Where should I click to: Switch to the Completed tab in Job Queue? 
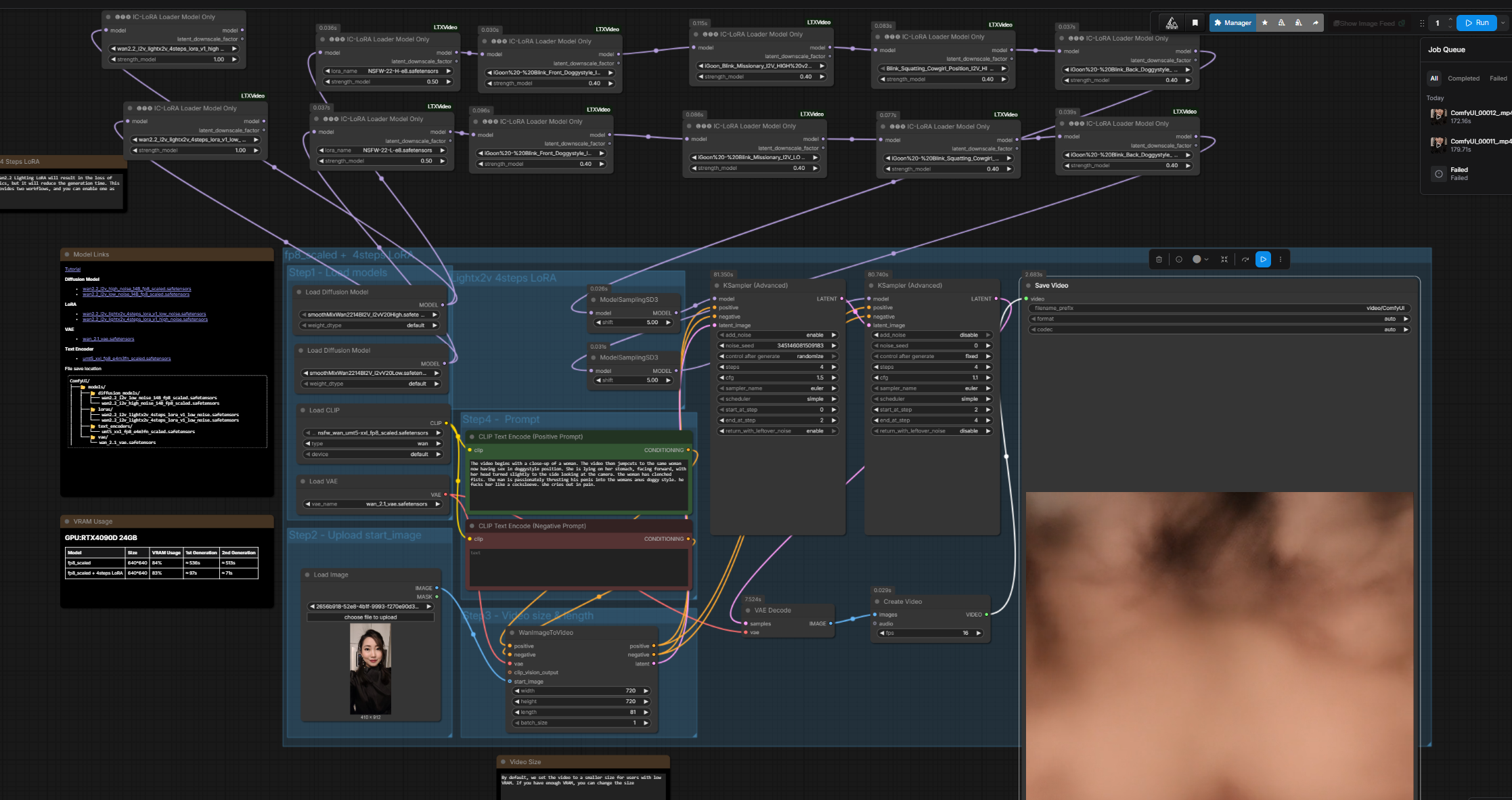[x=1463, y=79]
